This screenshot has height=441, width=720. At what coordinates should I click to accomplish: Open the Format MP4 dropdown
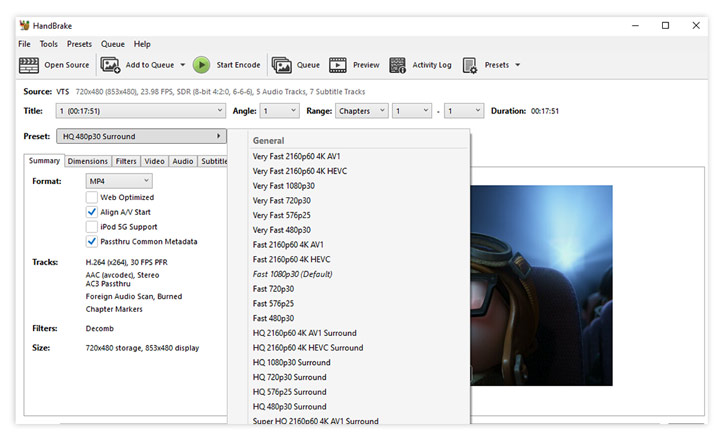pos(119,181)
